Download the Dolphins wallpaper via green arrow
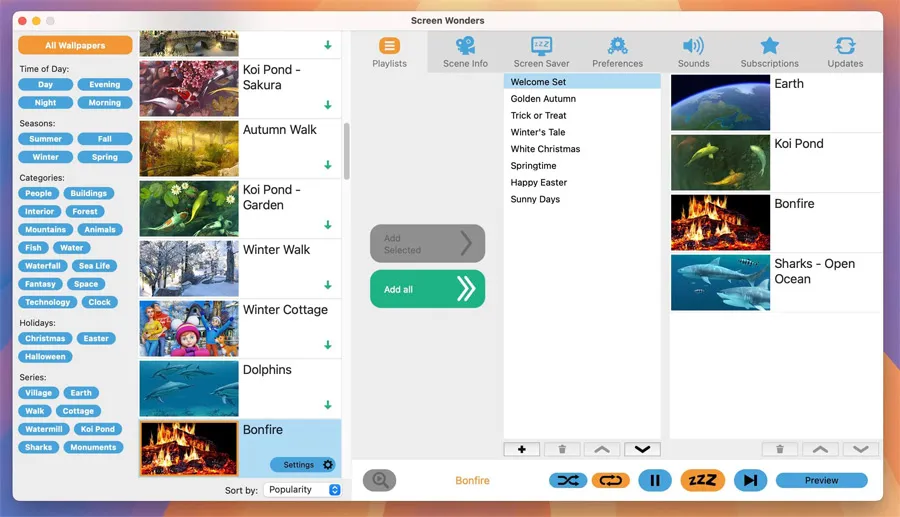This screenshot has width=900, height=517. point(327,405)
